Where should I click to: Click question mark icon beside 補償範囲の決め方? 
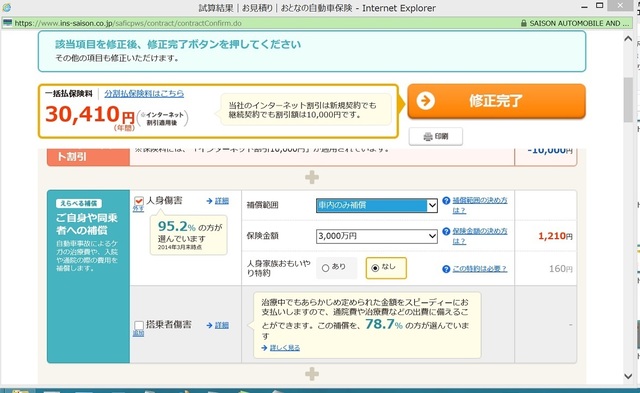pyautogui.click(x=446, y=200)
